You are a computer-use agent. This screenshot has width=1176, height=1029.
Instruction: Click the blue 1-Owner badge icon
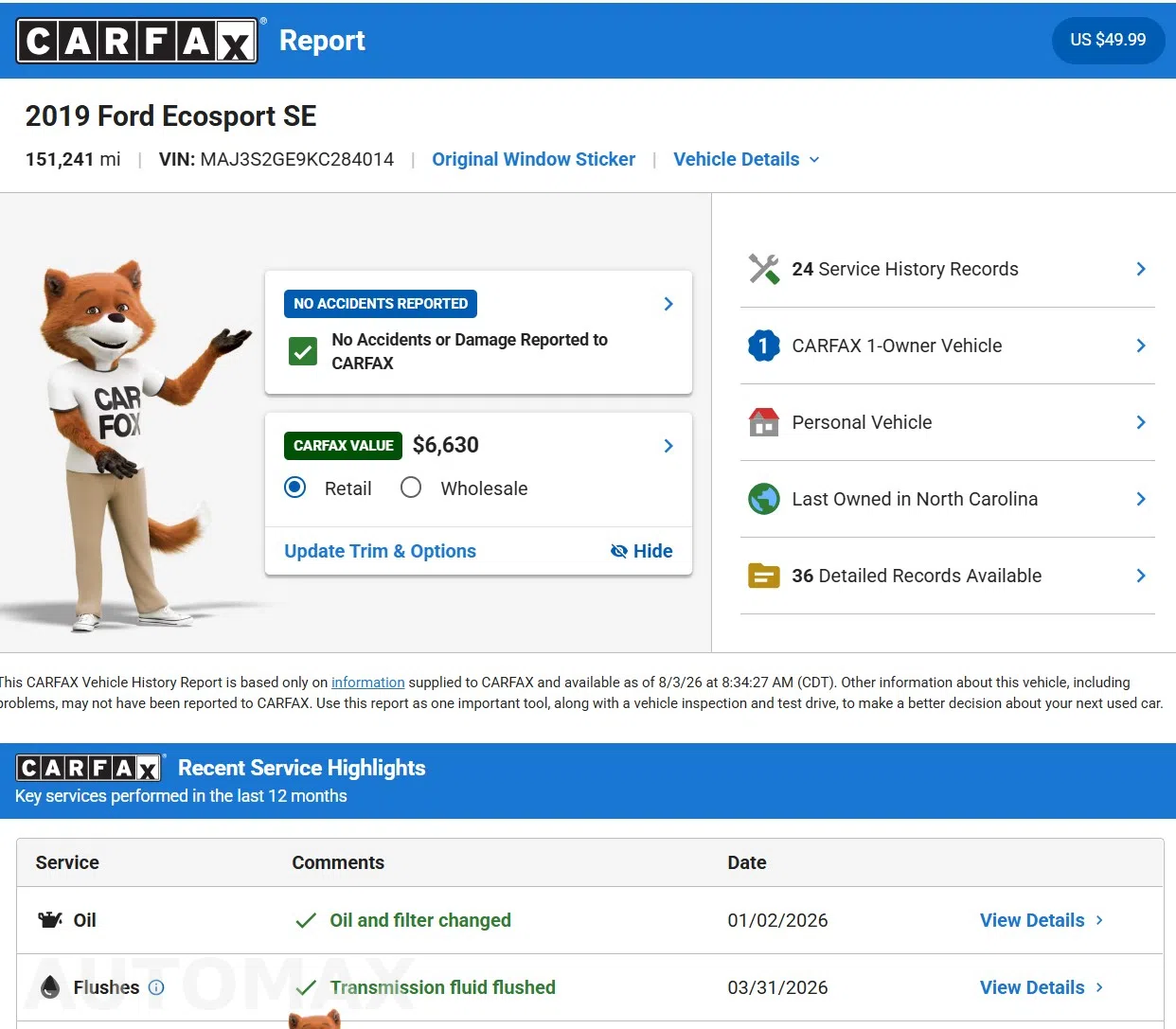764,346
